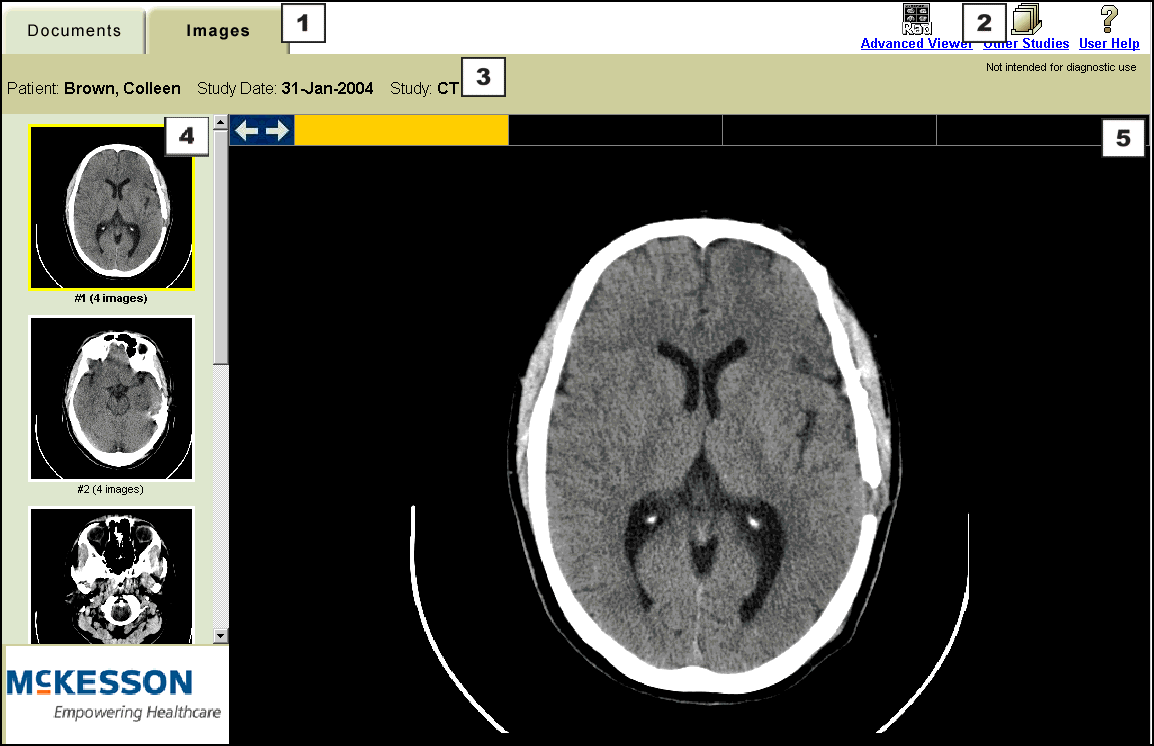1154x746 pixels.
Task: Select the third series thumbnail at bottom
Action: pyautogui.click(x=111, y=574)
